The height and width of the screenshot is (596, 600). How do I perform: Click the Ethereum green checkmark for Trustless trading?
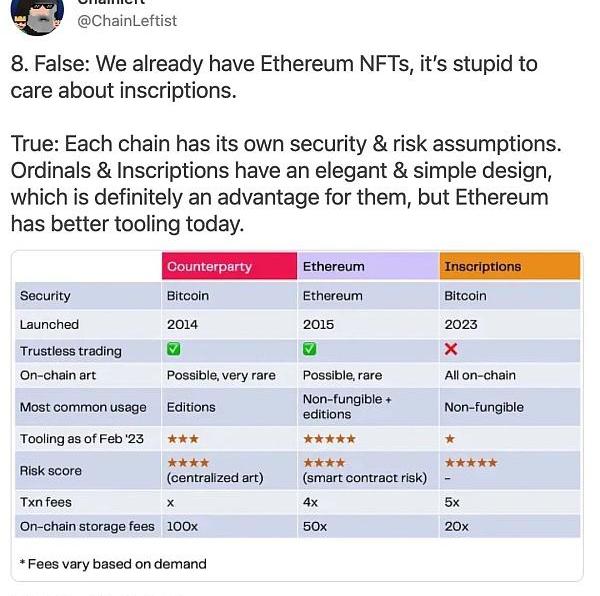310,349
